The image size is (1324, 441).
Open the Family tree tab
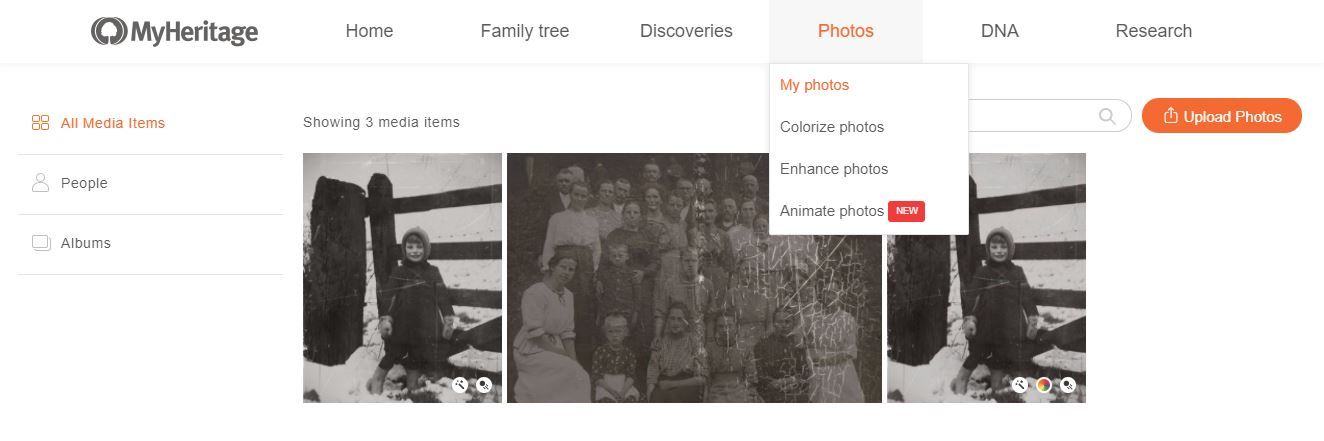[x=525, y=31]
